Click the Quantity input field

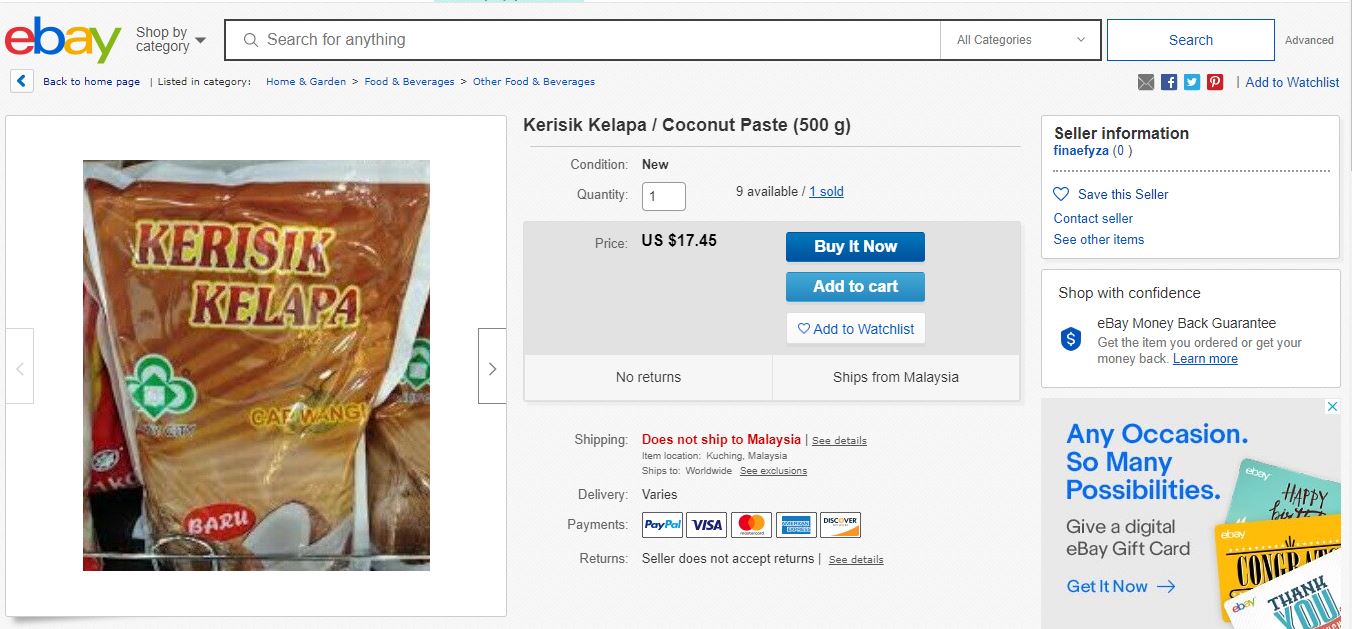663,196
